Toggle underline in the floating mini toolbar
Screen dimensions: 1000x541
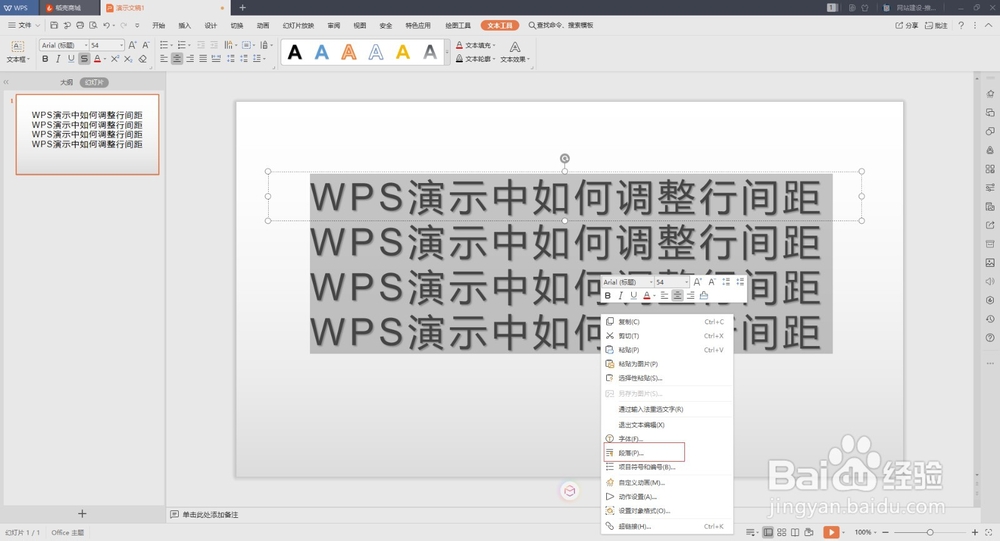pyautogui.click(x=633, y=295)
